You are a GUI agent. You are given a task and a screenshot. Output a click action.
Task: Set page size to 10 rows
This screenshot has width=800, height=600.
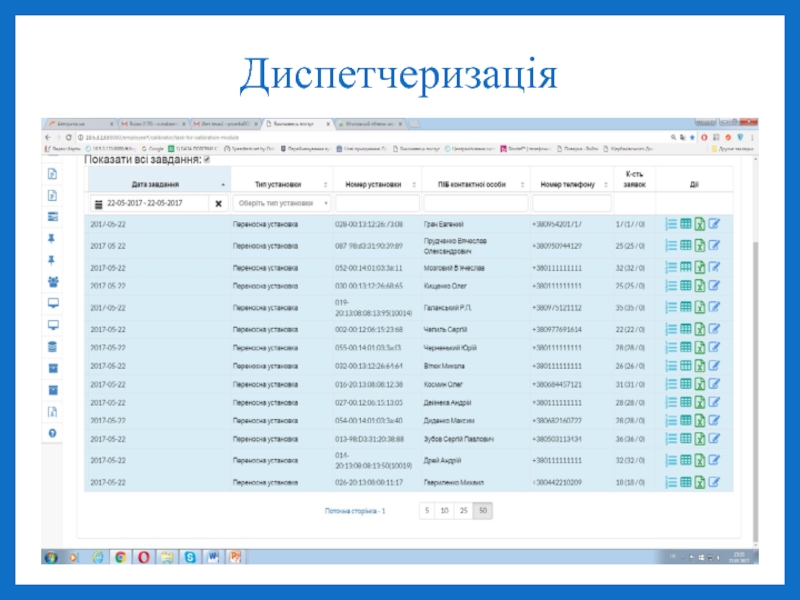[x=444, y=510]
